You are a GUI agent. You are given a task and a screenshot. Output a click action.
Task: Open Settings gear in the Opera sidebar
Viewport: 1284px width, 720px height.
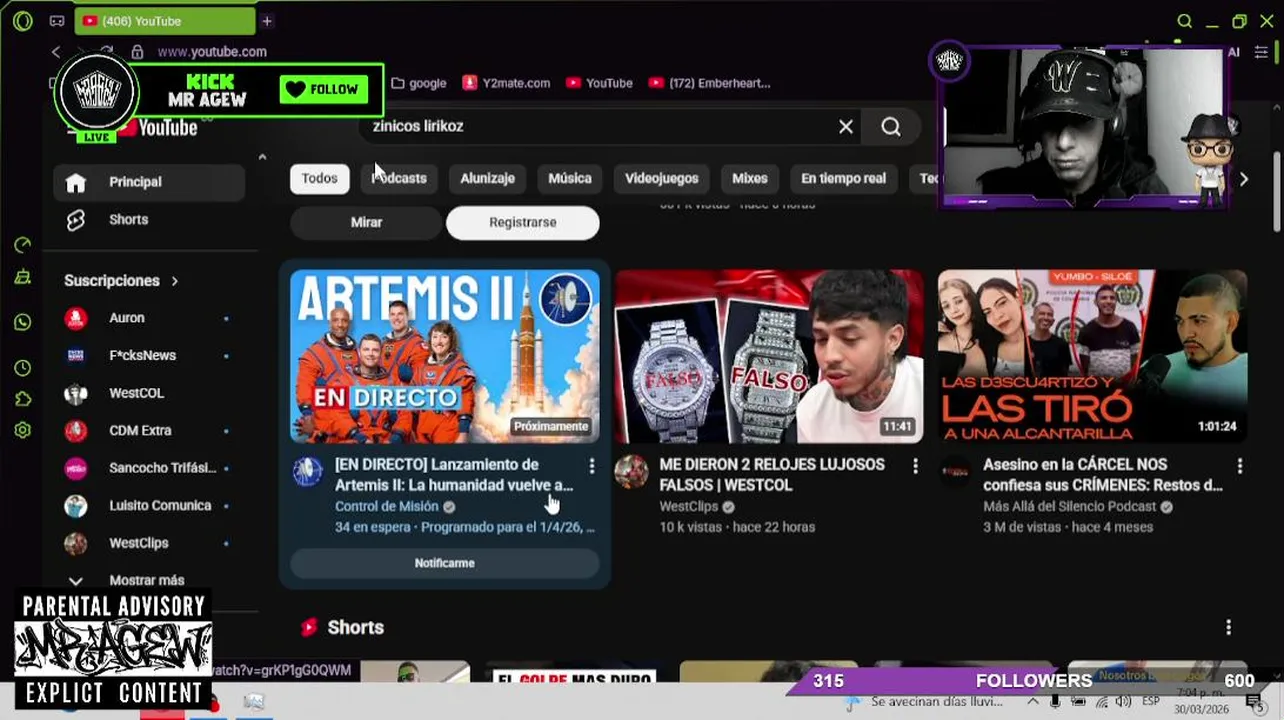point(23,430)
